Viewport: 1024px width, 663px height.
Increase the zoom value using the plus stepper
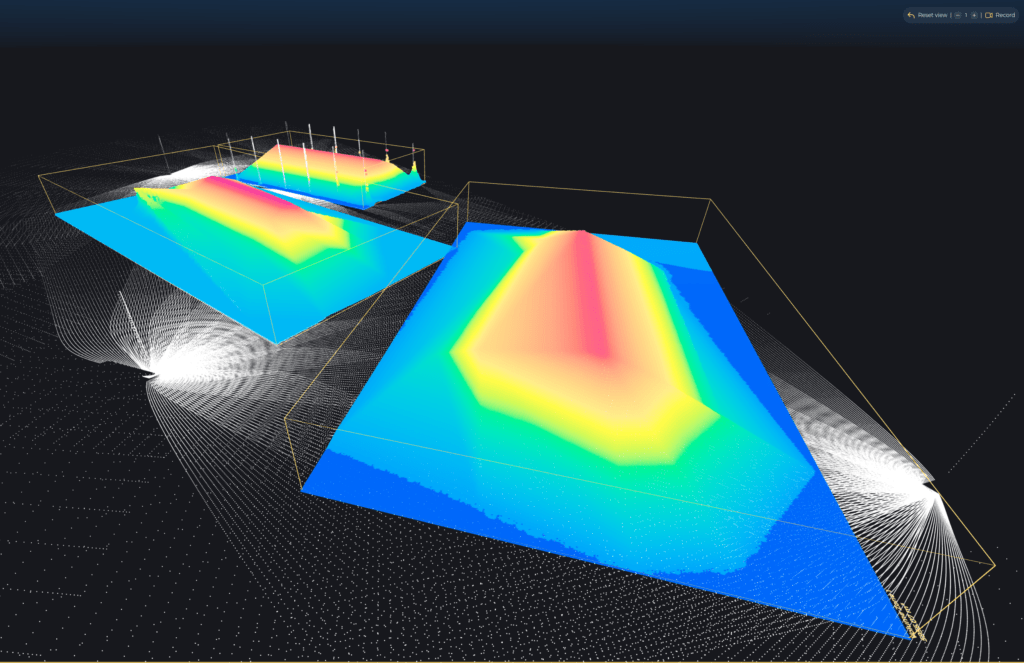pos(975,15)
